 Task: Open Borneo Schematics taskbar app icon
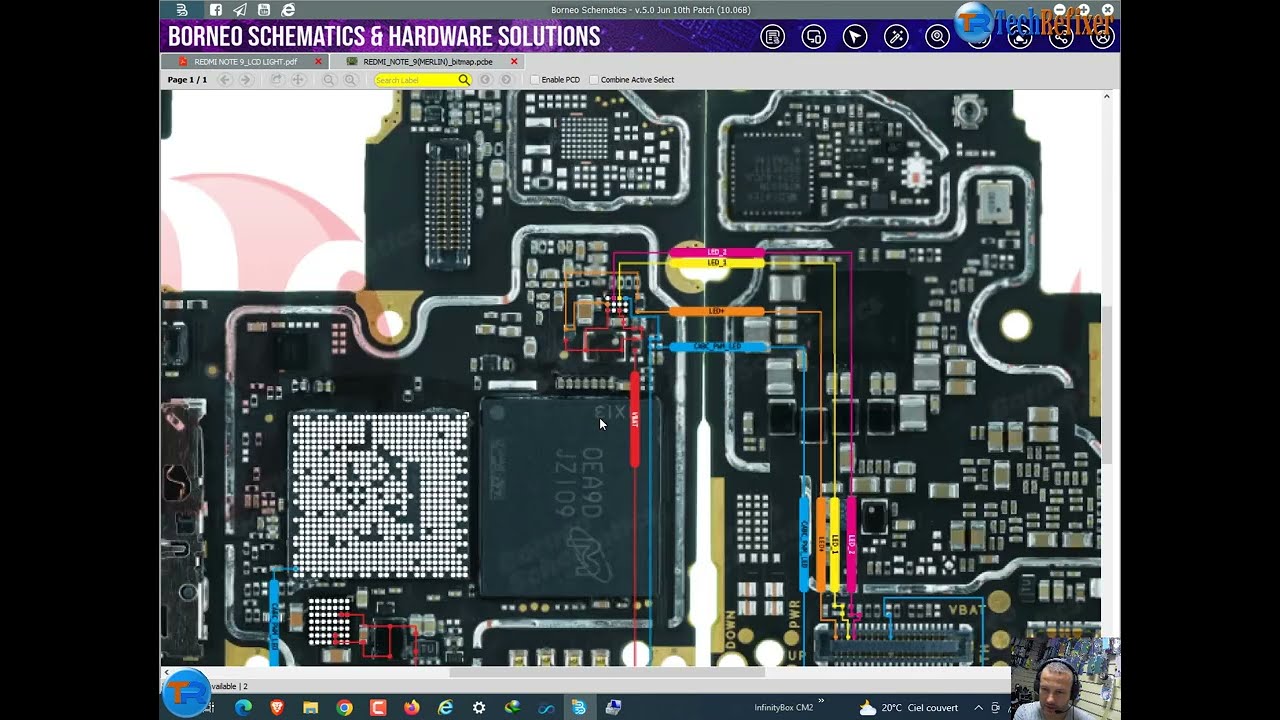coord(579,708)
